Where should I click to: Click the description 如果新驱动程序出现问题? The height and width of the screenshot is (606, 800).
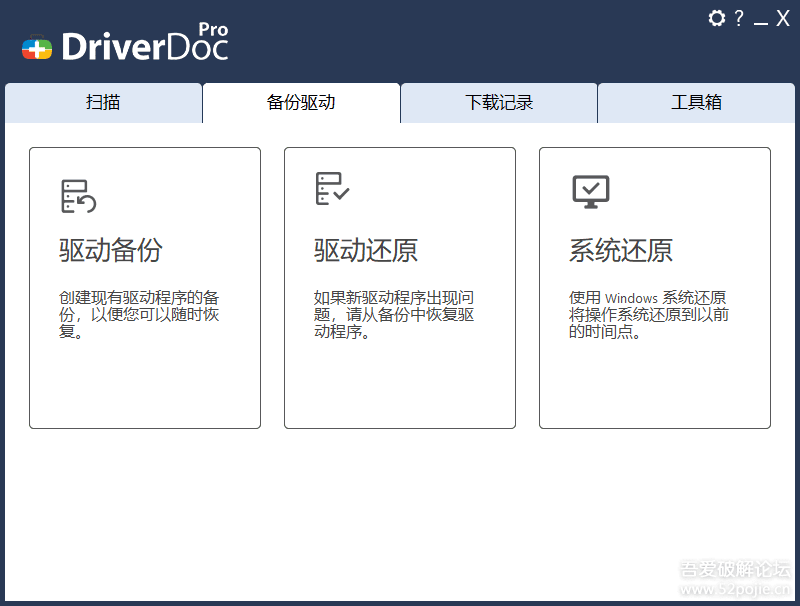pyautogui.click(x=394, y=314)
